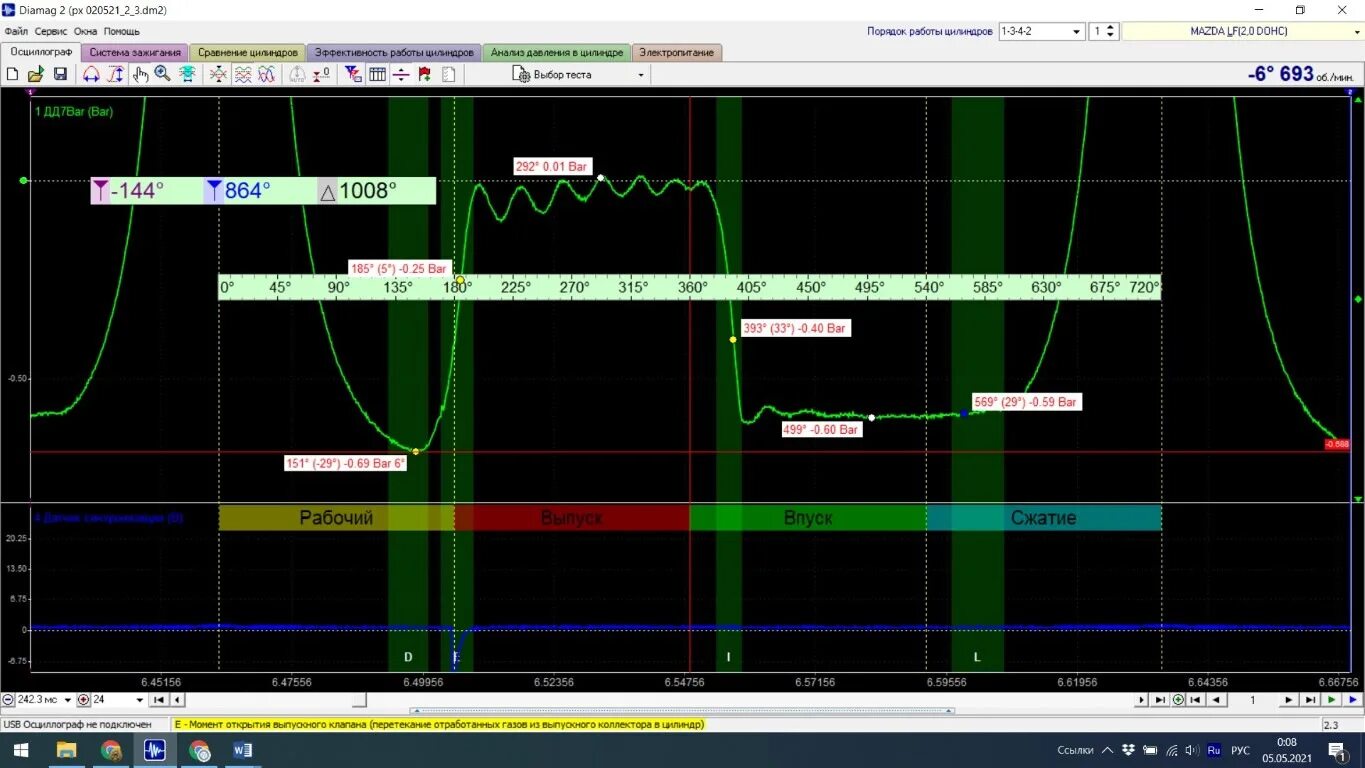Click the overlapping sine waves icon
This screenshot has height=768, width=1365.
(x=267, y=74)
